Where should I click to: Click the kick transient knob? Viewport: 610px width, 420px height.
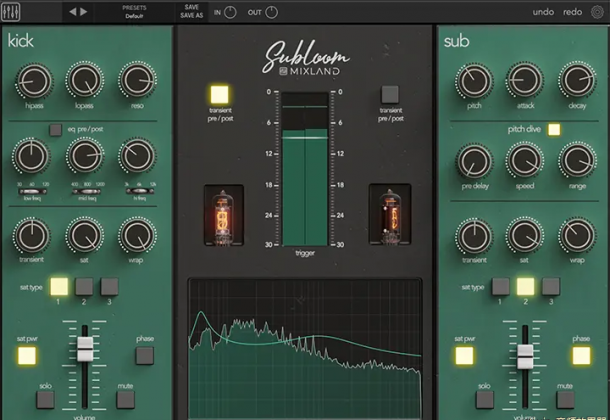coord(32,236)
